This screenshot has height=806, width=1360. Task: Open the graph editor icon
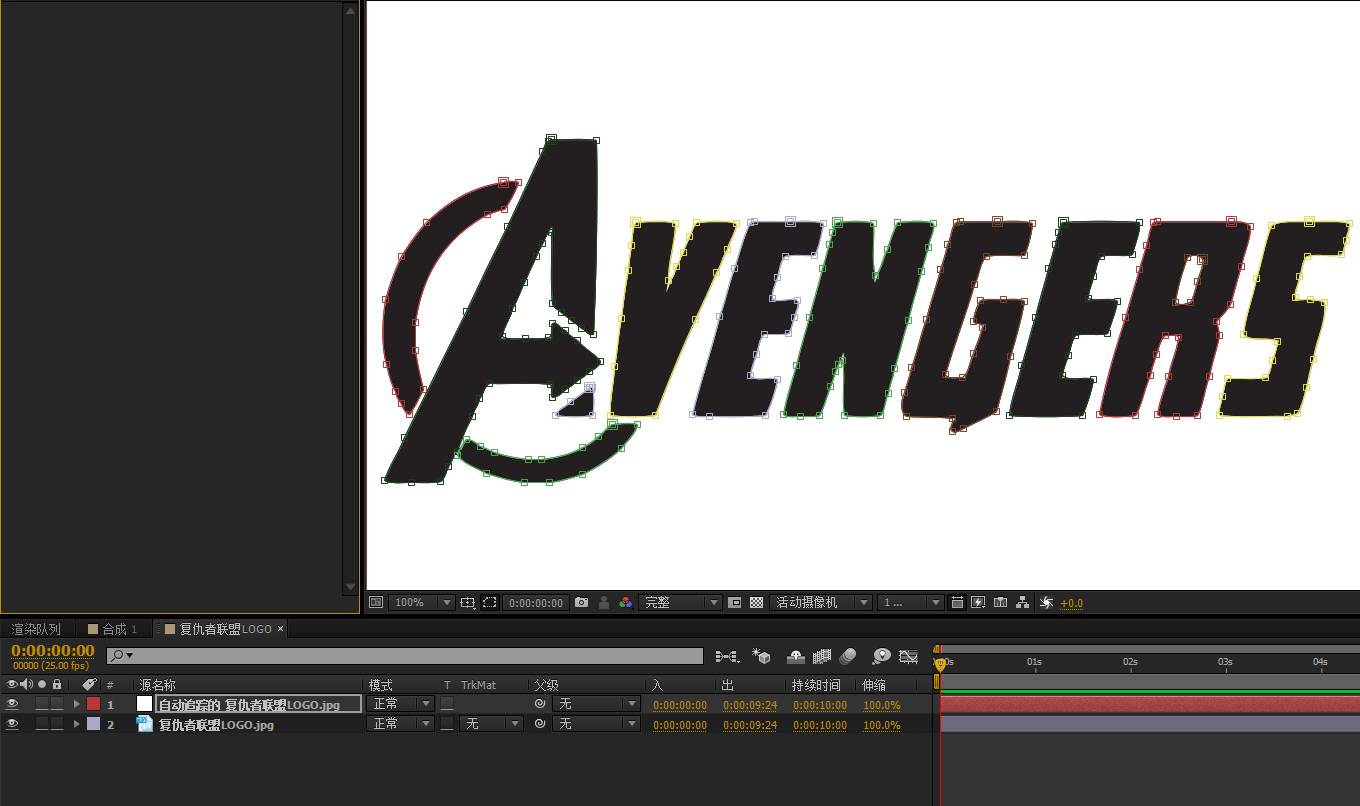click(x=908, y=656)
